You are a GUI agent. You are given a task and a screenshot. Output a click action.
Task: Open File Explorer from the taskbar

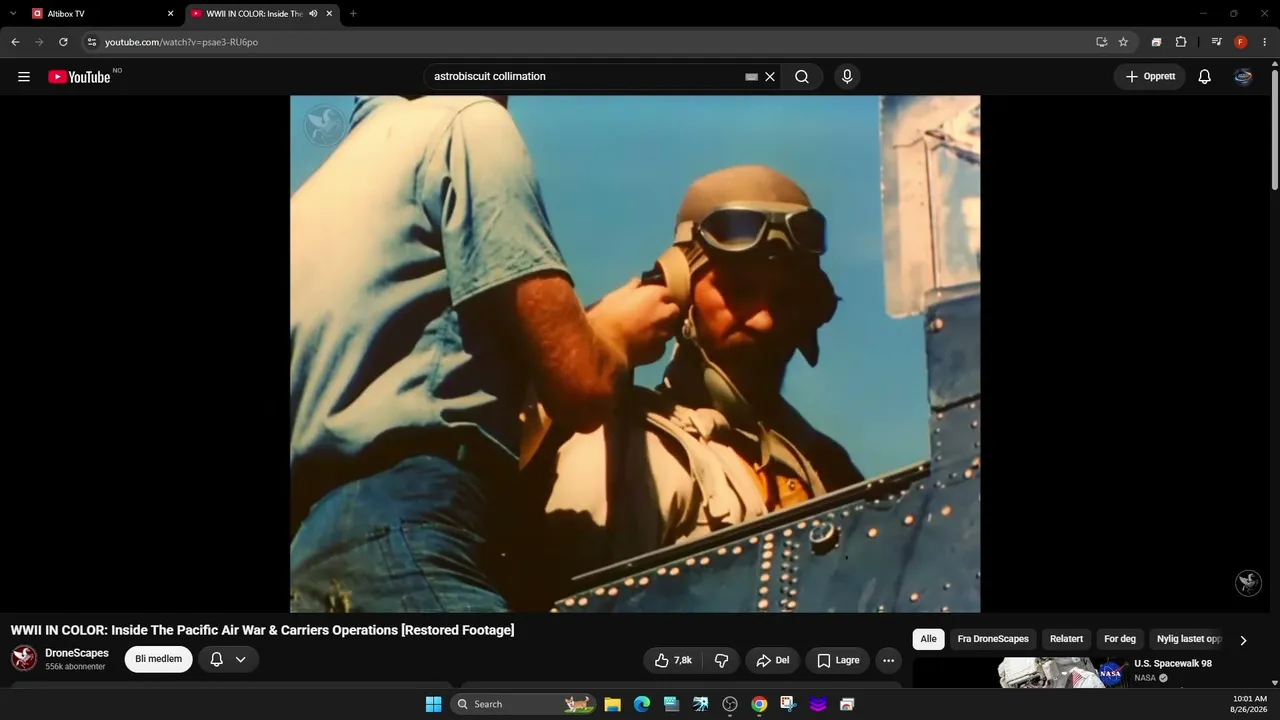(613, 704)
